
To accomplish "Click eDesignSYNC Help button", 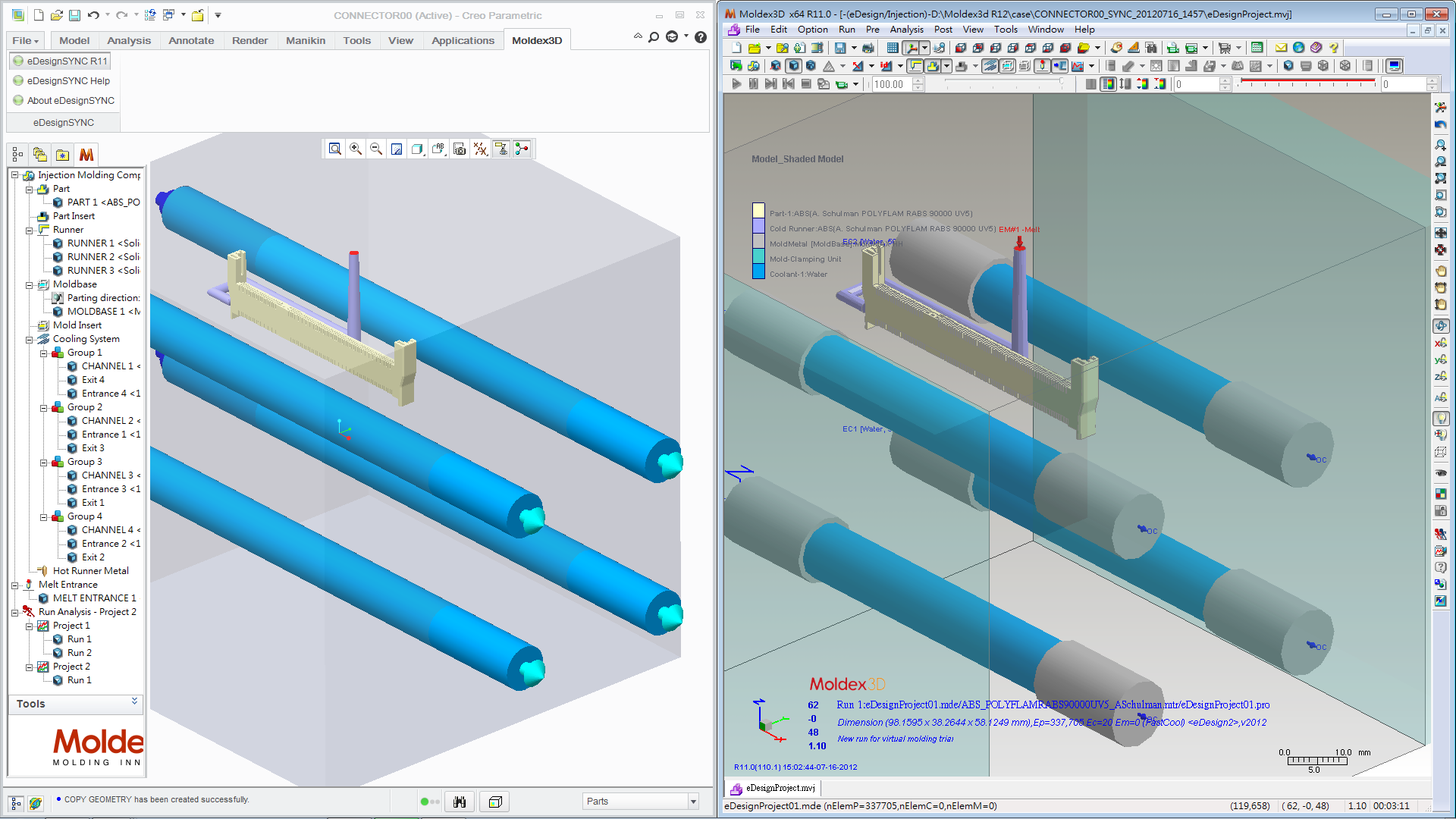I will click(62, 81).
